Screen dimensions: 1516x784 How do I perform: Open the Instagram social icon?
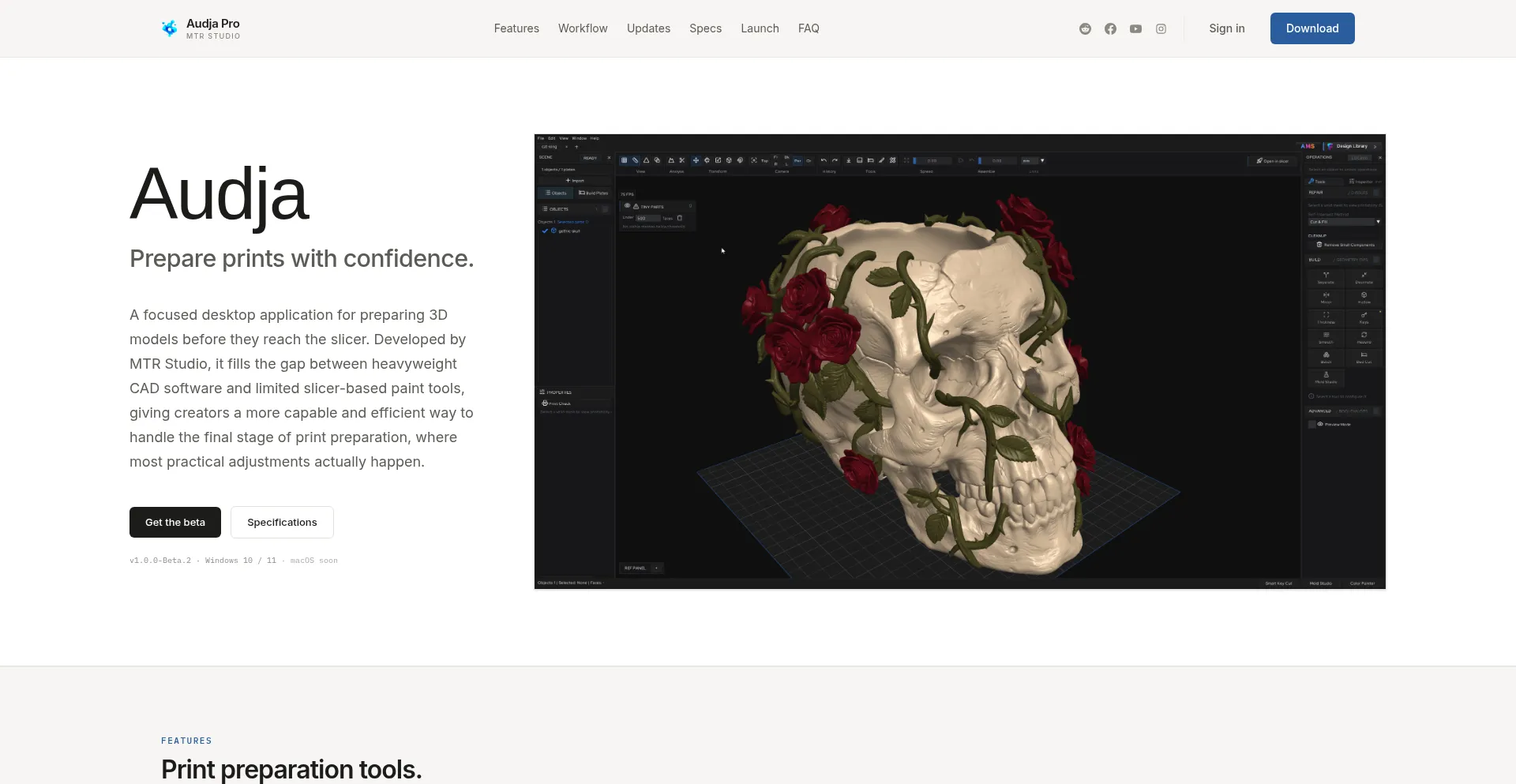click(1161, 28)
